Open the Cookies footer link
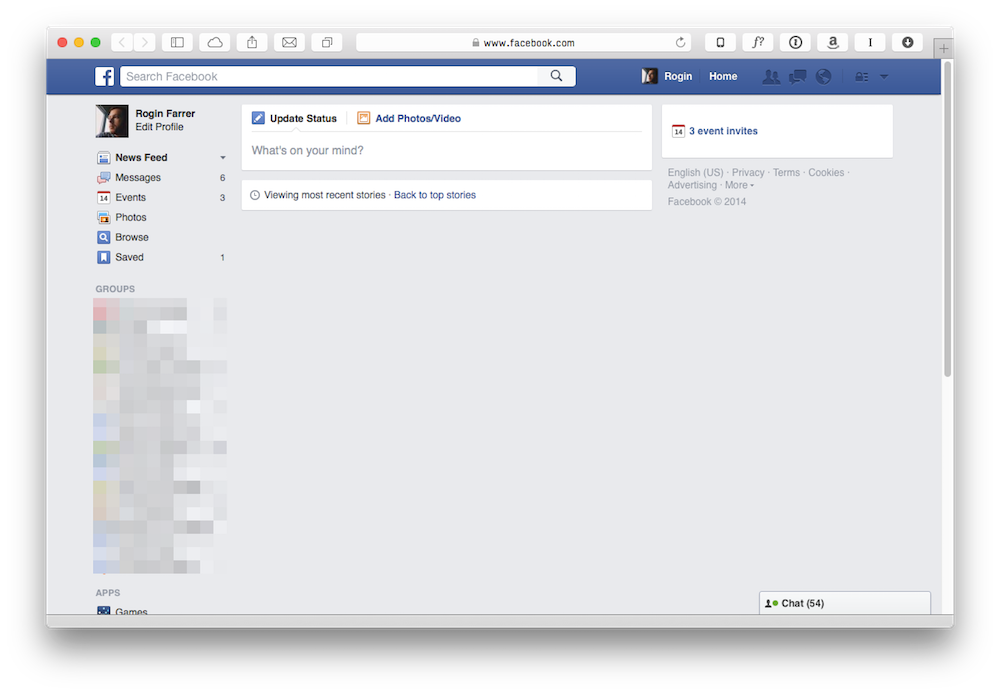Viewport: 1000px width, 694px height. coord(826,172)
